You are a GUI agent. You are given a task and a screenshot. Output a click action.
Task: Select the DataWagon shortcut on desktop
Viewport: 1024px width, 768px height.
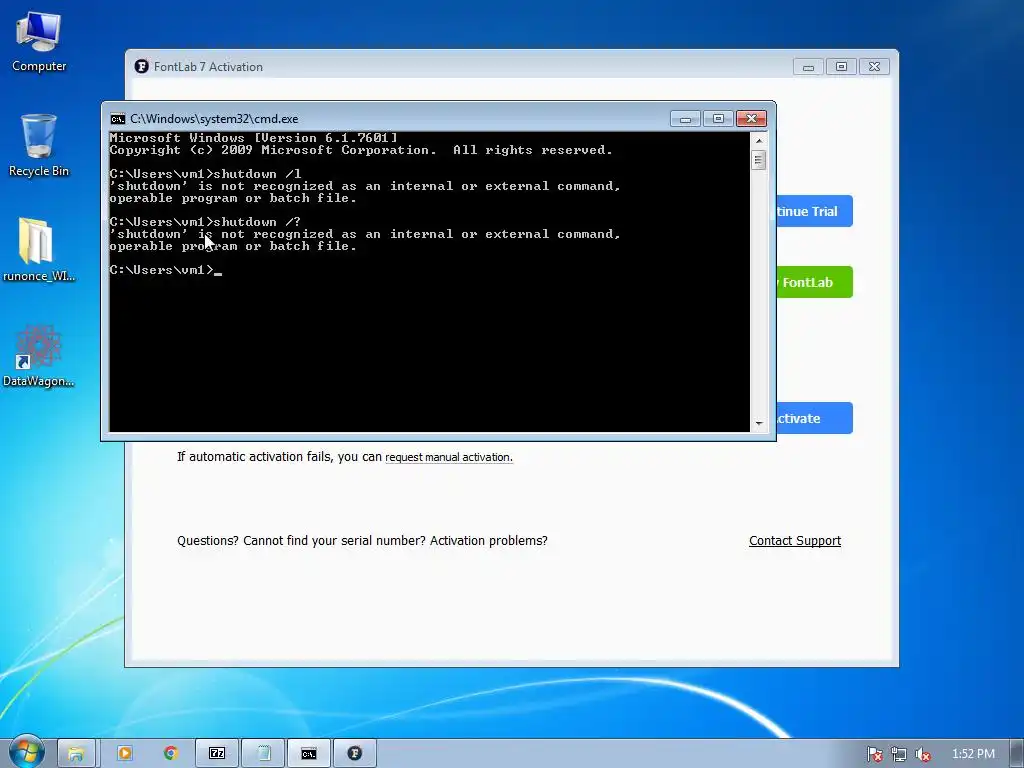point(39,355)
